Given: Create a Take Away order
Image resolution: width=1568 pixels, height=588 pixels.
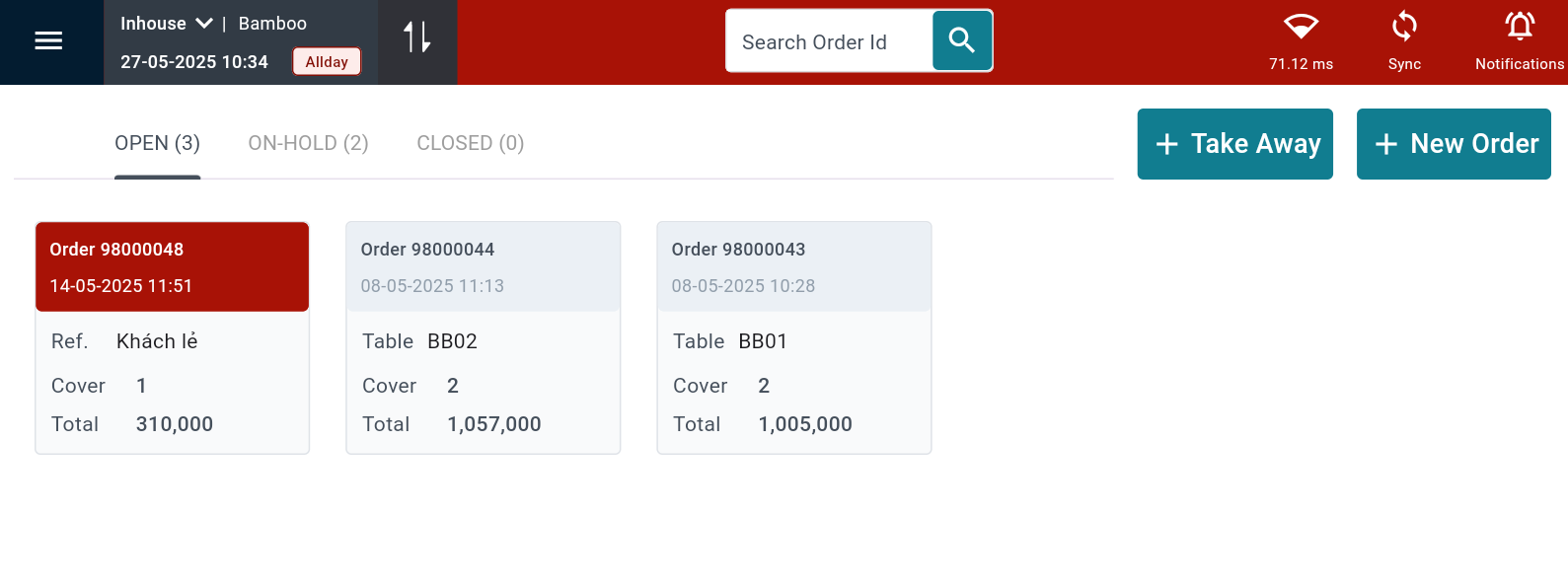Looking at the screenshot, I should (x=1254, y=144).
